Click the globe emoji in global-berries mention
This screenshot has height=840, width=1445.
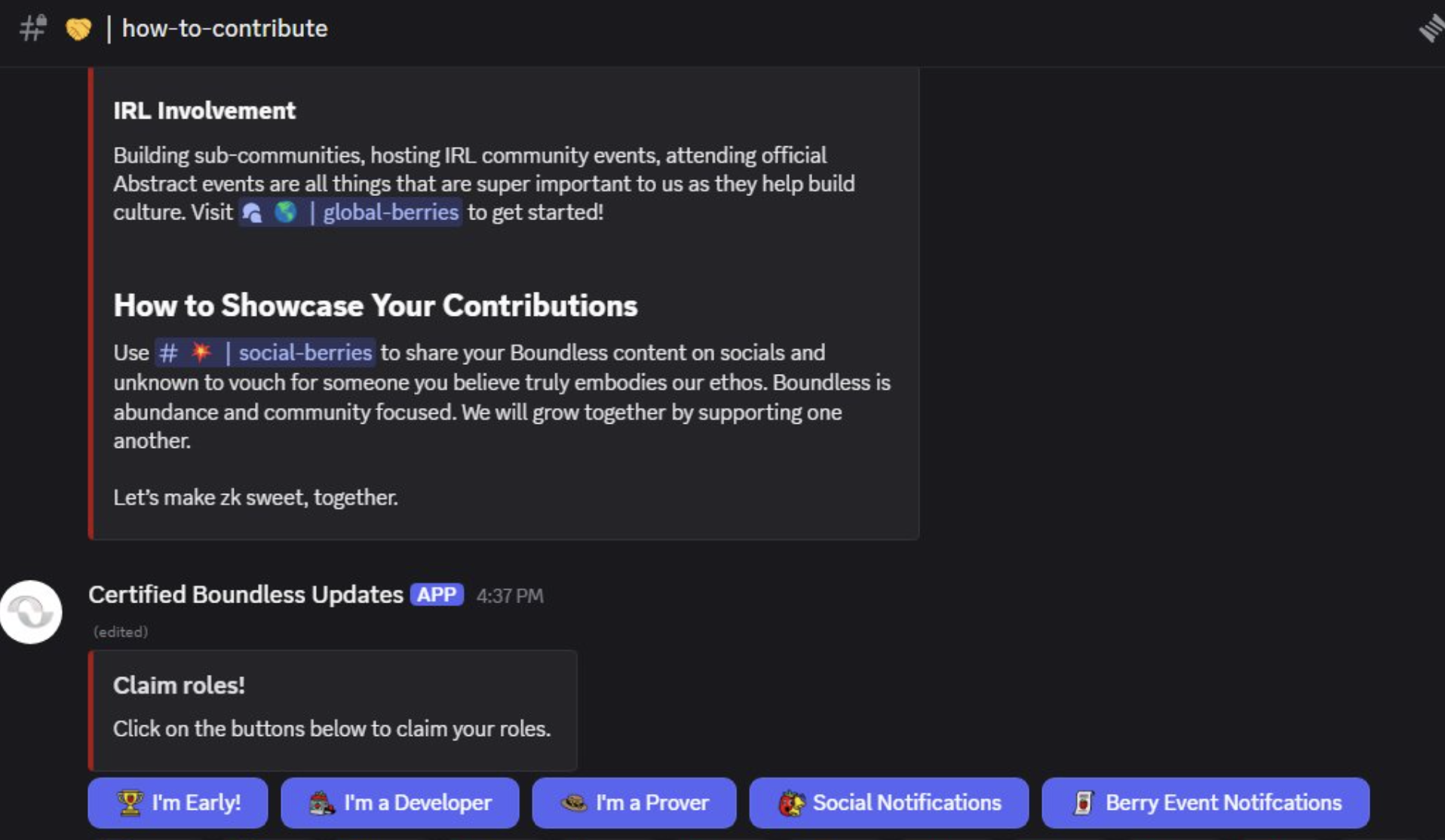point(285,213)
